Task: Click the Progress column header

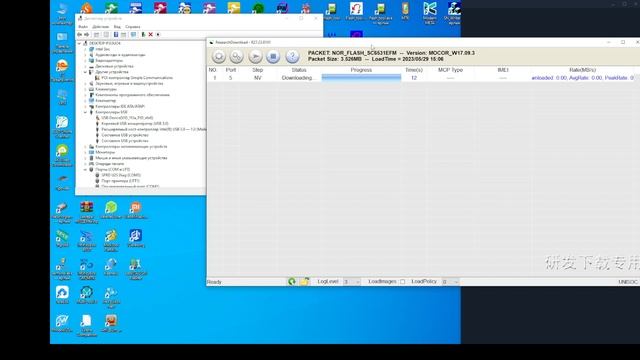Action: pos(361,70)
